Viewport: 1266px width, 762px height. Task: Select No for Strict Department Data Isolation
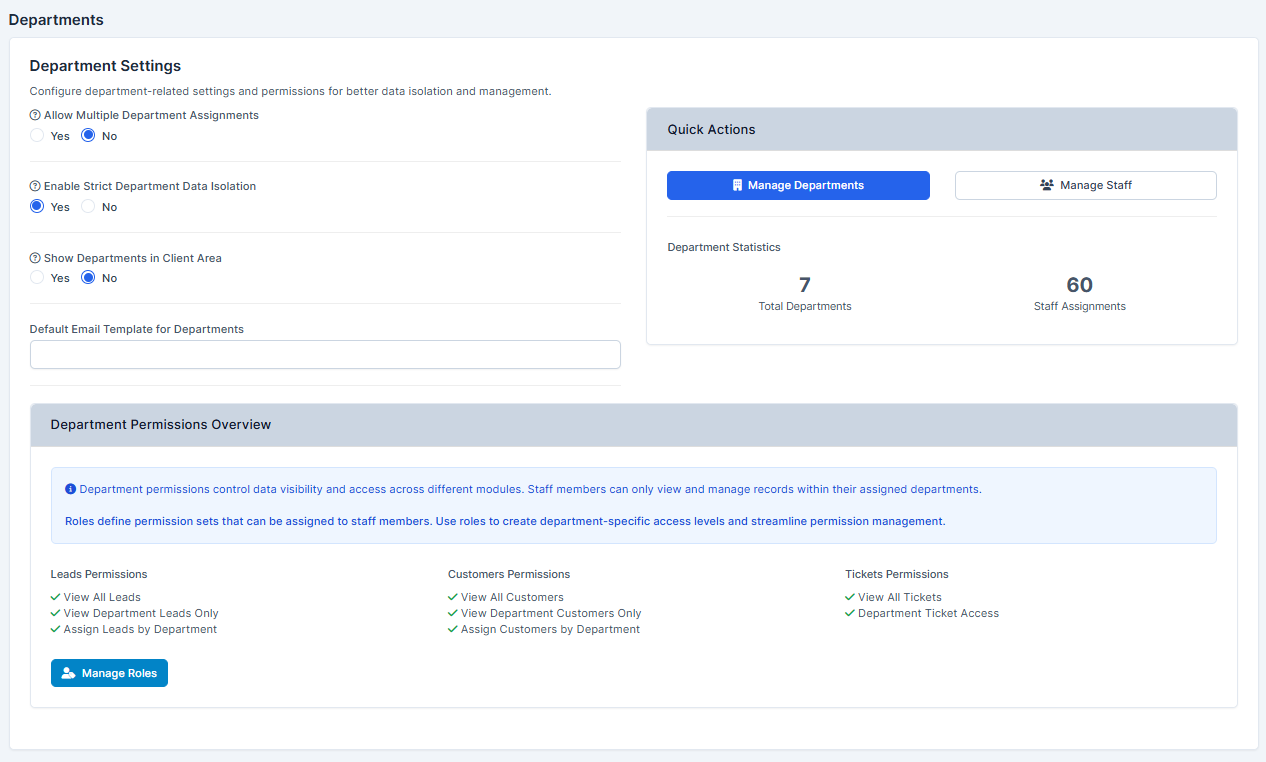(x=88, y=207)
